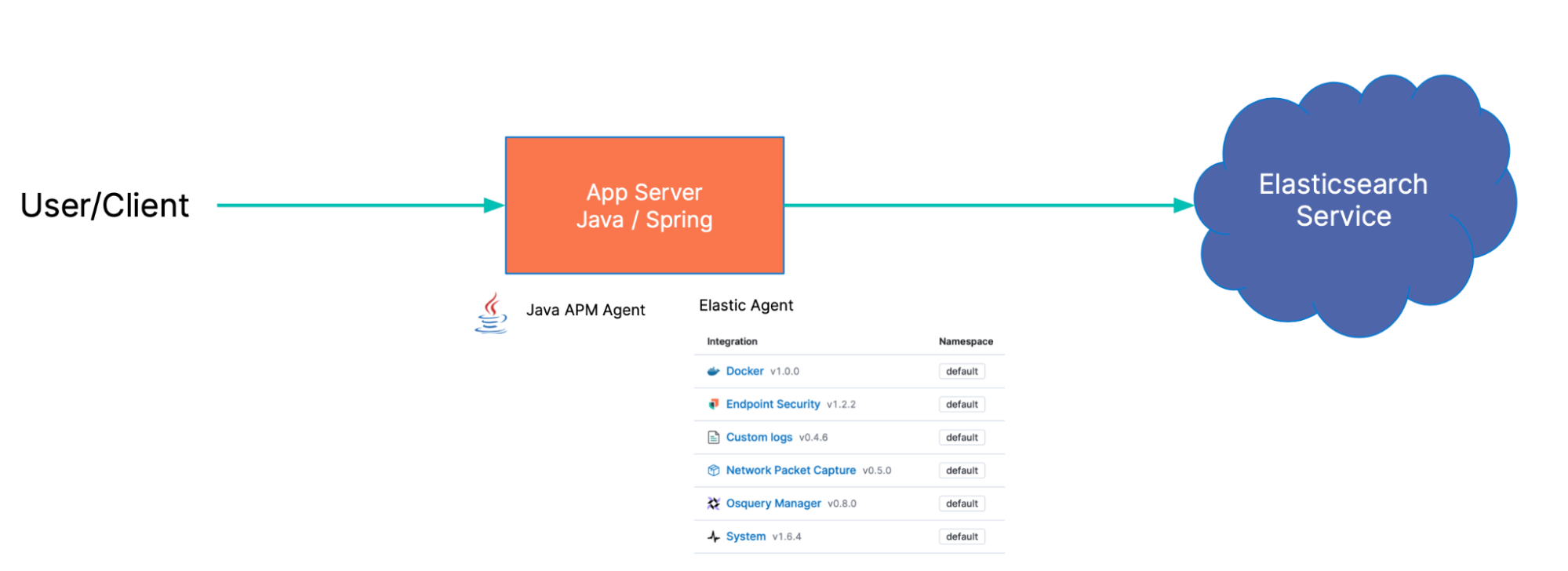Select the Elasticsearch Service cloud shape

(1355, 205)
